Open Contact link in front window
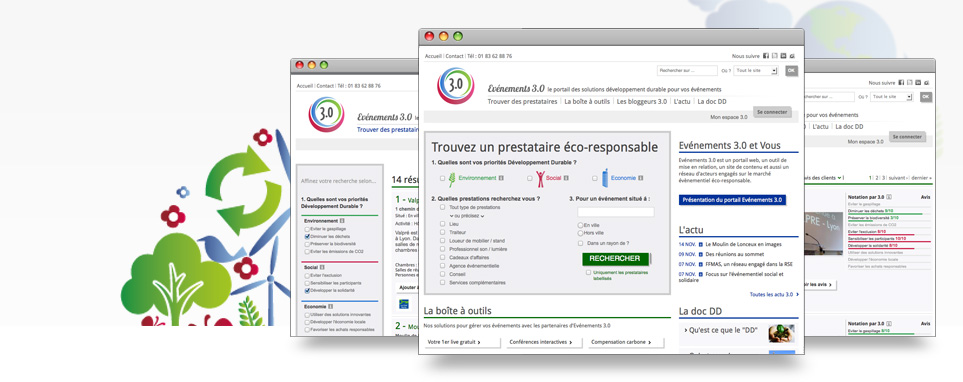The height and width of the screenshot is (382, 963). [x=454, y=56]
